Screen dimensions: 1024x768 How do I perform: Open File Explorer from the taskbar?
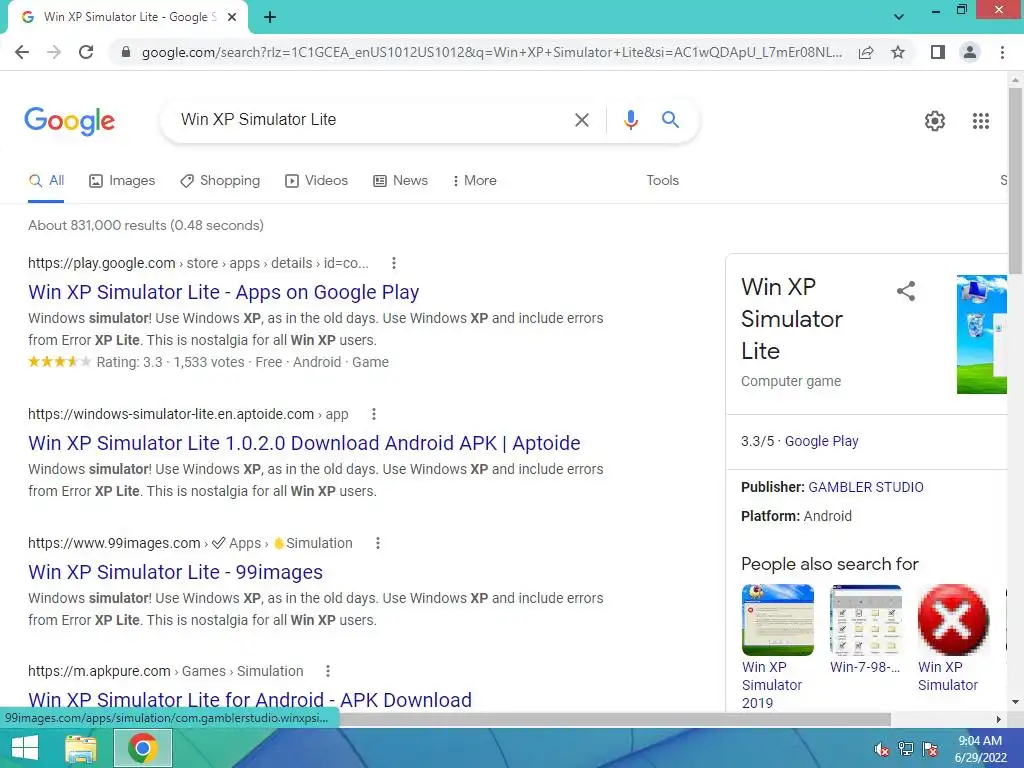(x=81, y=748)
